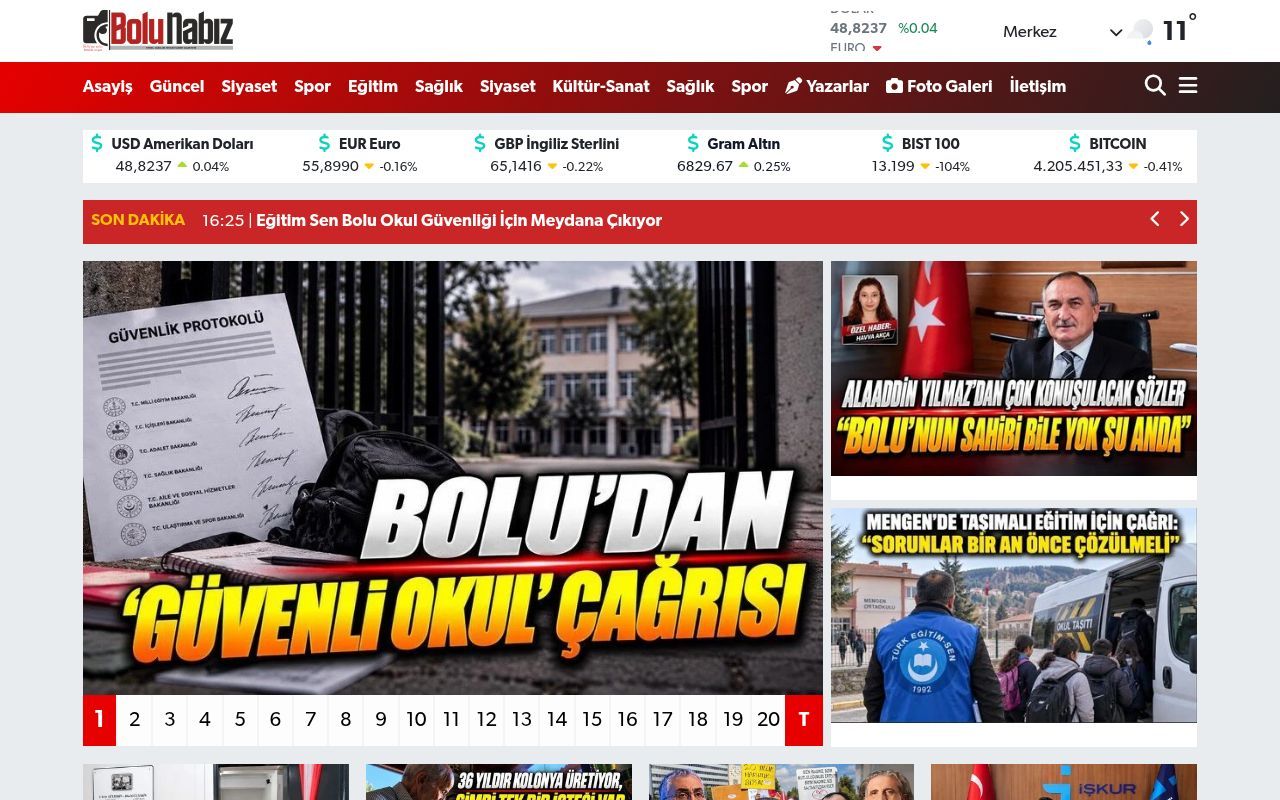
Task: Switch slider to slide 2
Action: (x=134, y=719)
